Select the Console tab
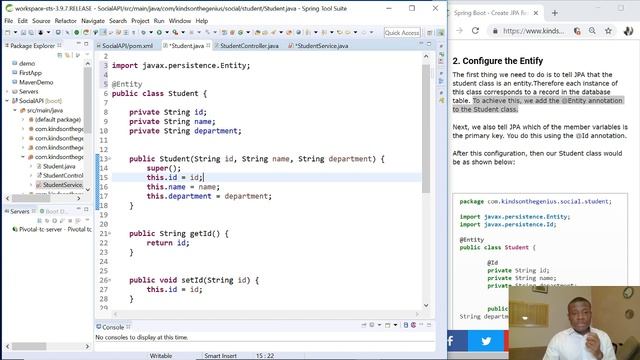This screenshot has height=360, width=640. pyautogui.click(x=113, y=327)
